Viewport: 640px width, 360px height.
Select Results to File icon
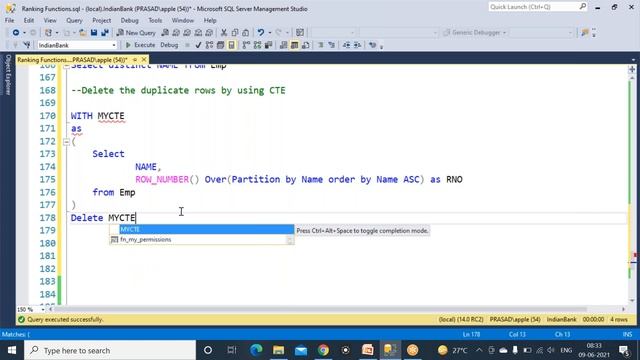(305, 45)
